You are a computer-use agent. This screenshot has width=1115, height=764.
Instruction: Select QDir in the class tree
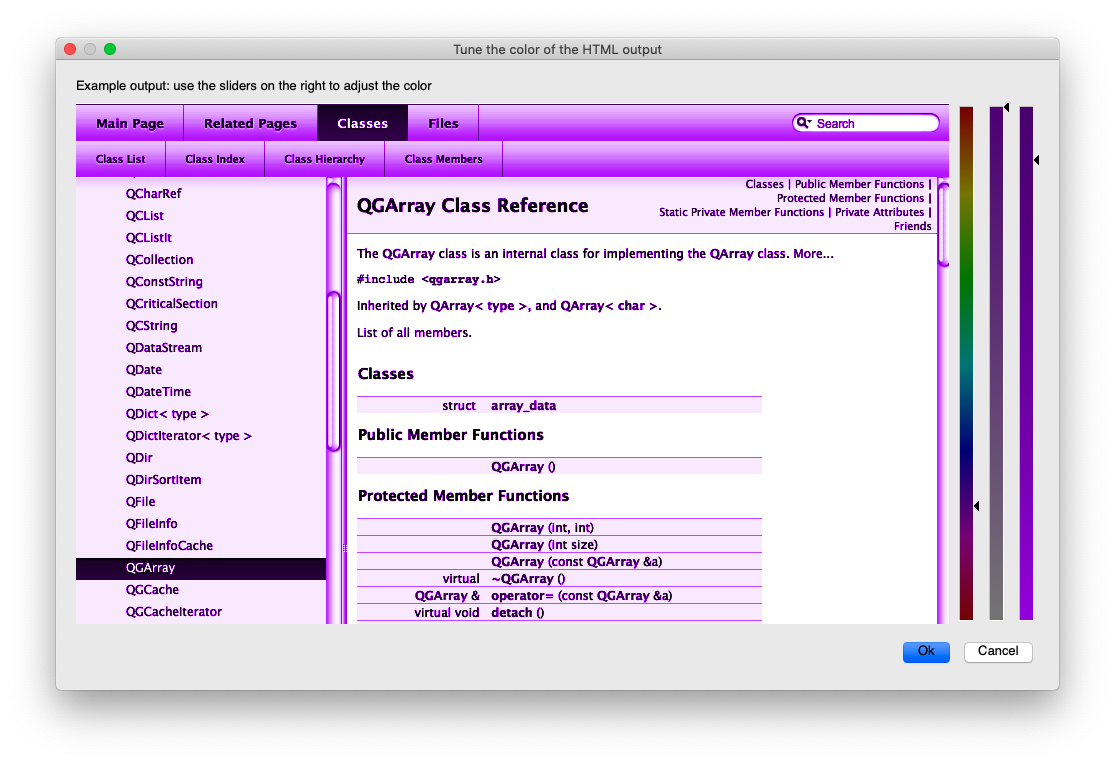point(139,458)
